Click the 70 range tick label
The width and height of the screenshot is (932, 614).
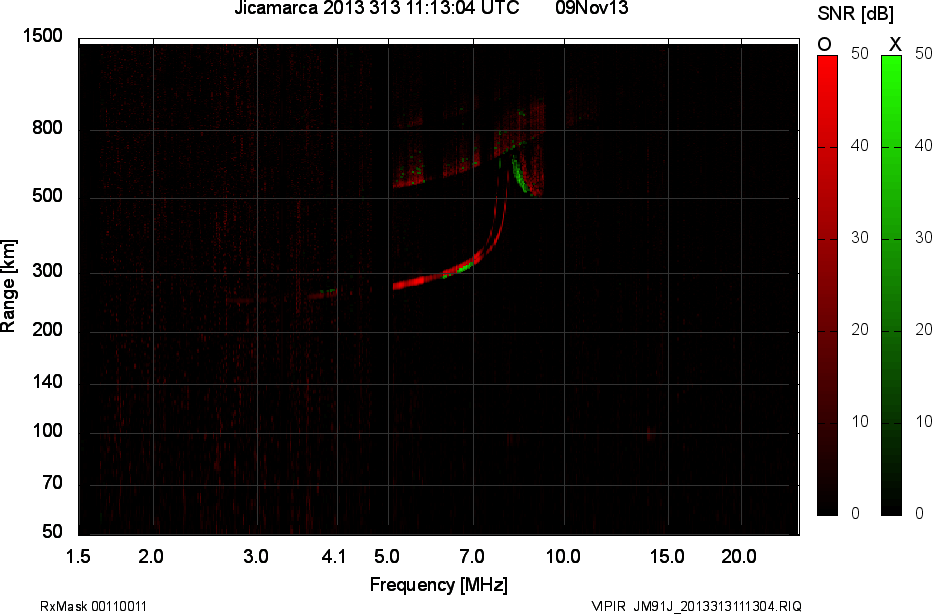(x=53, y=483)
